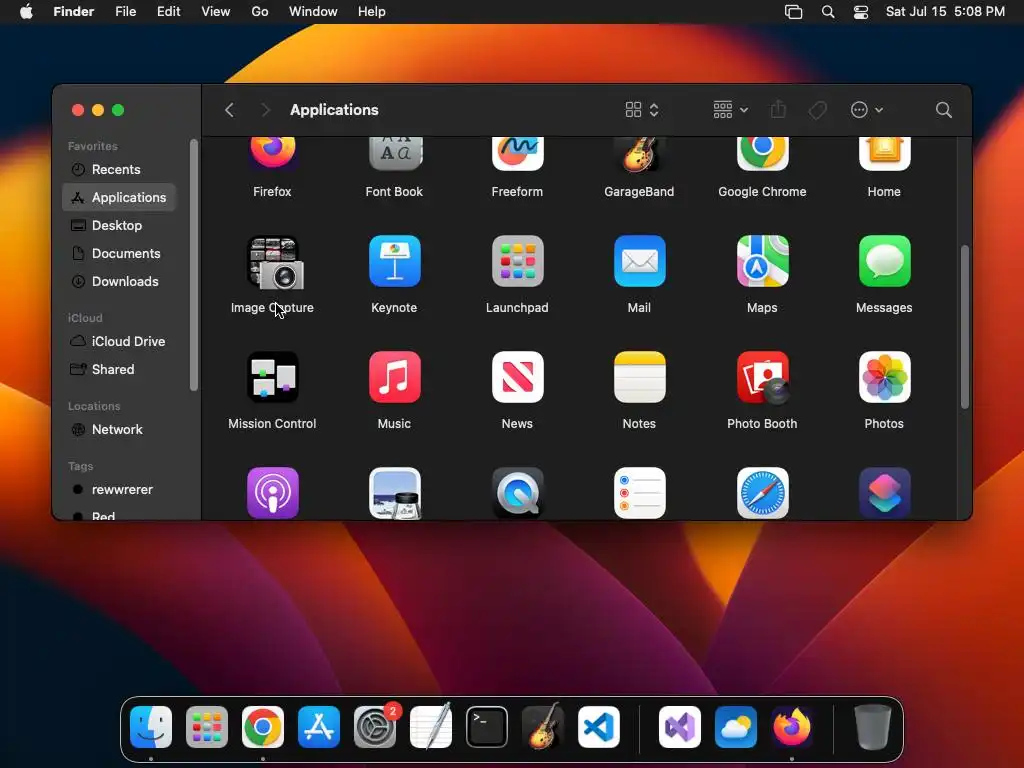The height and width of the screenshot is (768, 1024).
Task: Open Recents in the sidebar
Action: click(120, 169)
